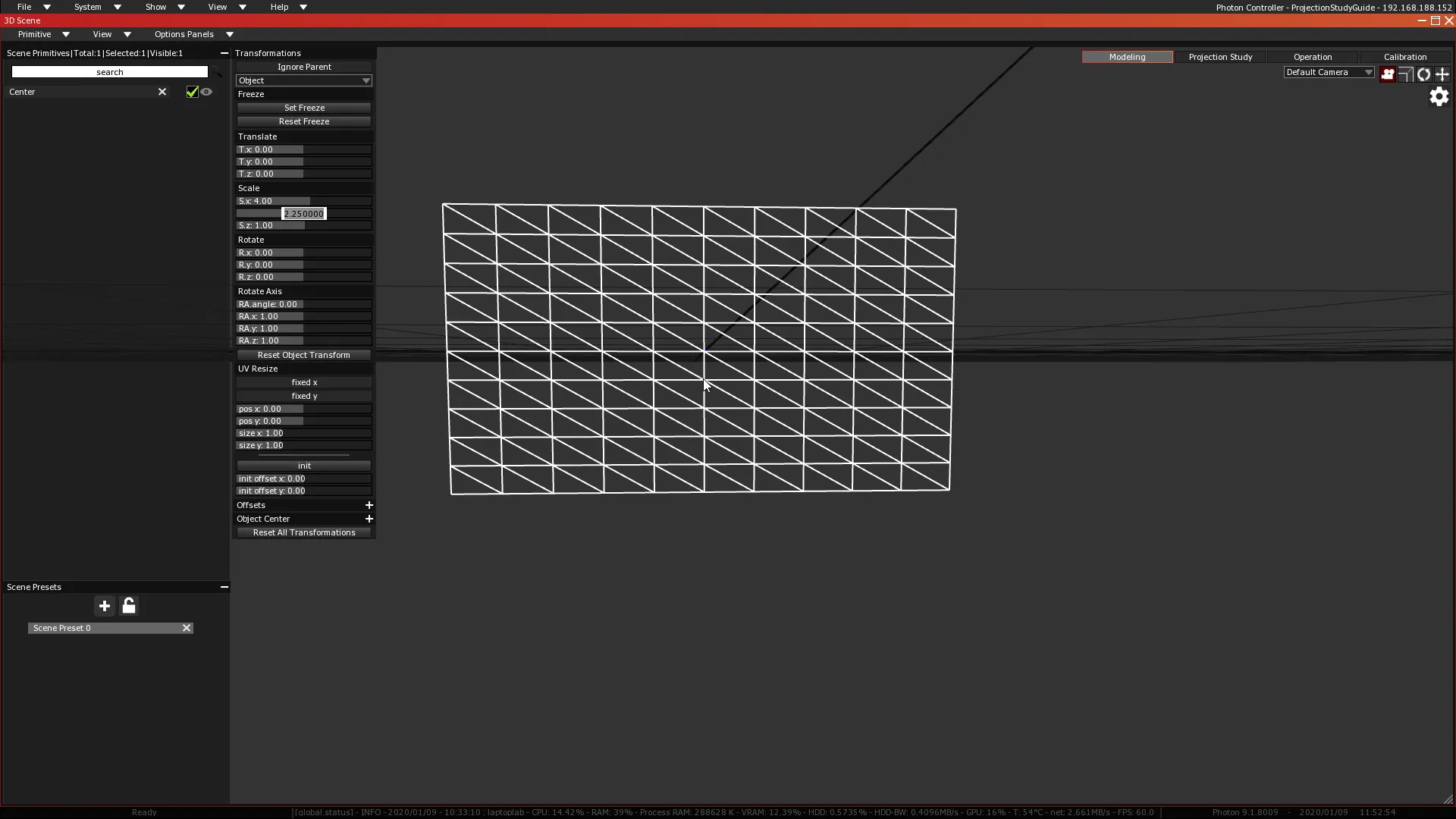Open the viewport settings gear
Screen dimensions: 1456x819
pyautogui.click(x=1439, y=96)
